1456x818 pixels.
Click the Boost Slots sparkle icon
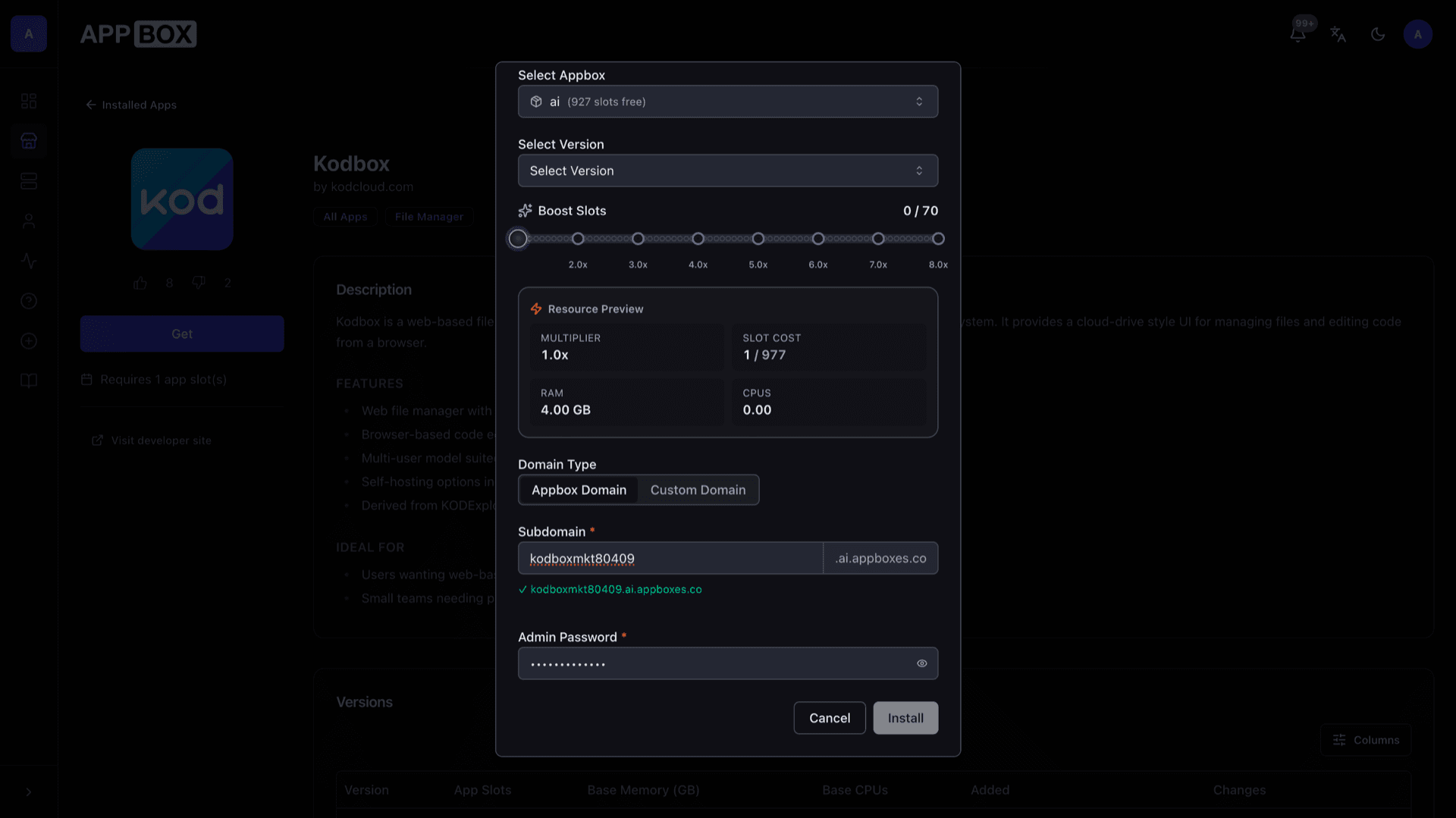coord(525,211)
